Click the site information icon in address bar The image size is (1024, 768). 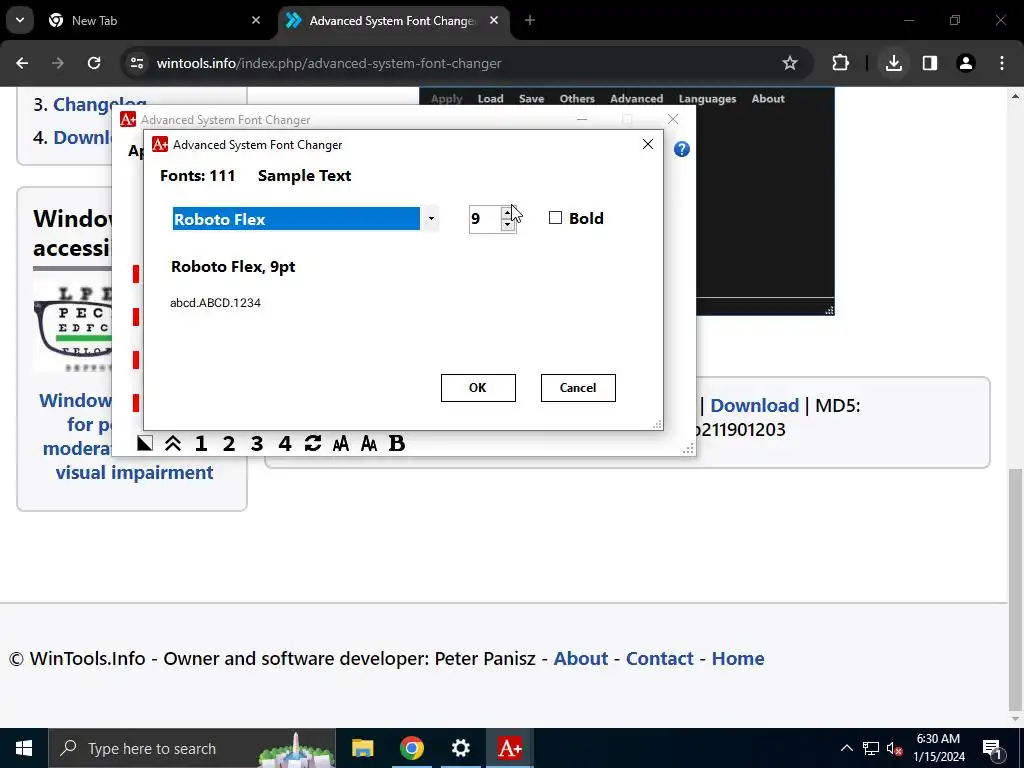coord(136,63)
